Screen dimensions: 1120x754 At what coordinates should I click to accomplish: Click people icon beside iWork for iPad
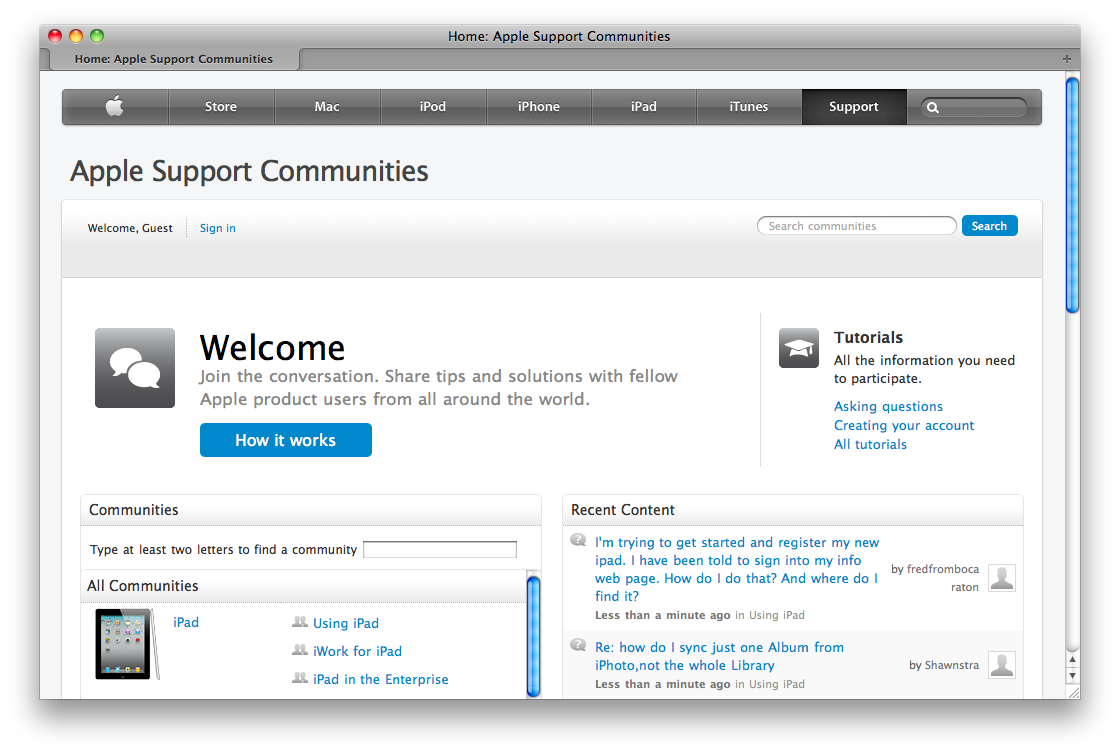click(300, 650)
